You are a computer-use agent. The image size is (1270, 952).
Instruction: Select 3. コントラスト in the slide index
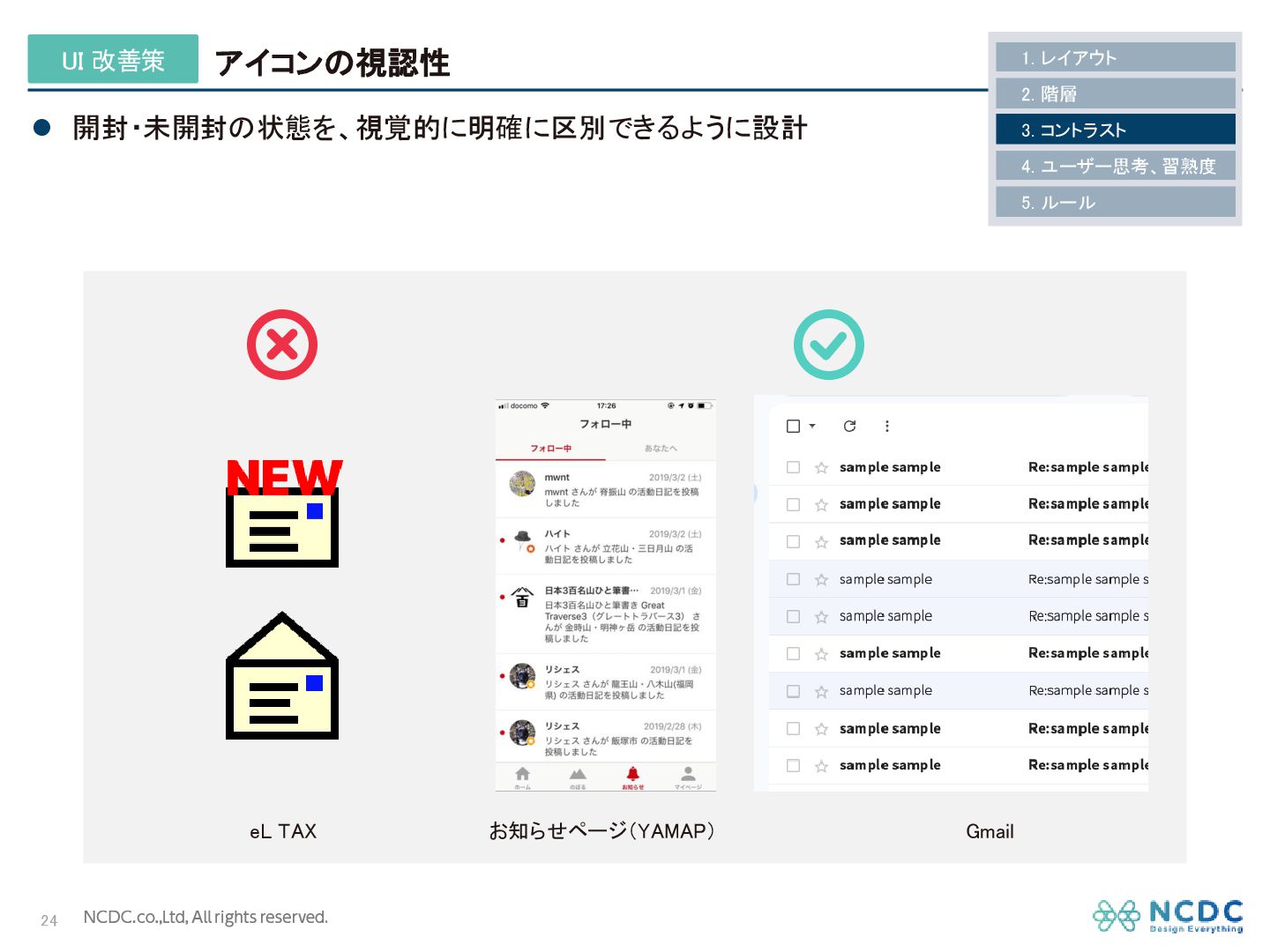click(1115, 130)
